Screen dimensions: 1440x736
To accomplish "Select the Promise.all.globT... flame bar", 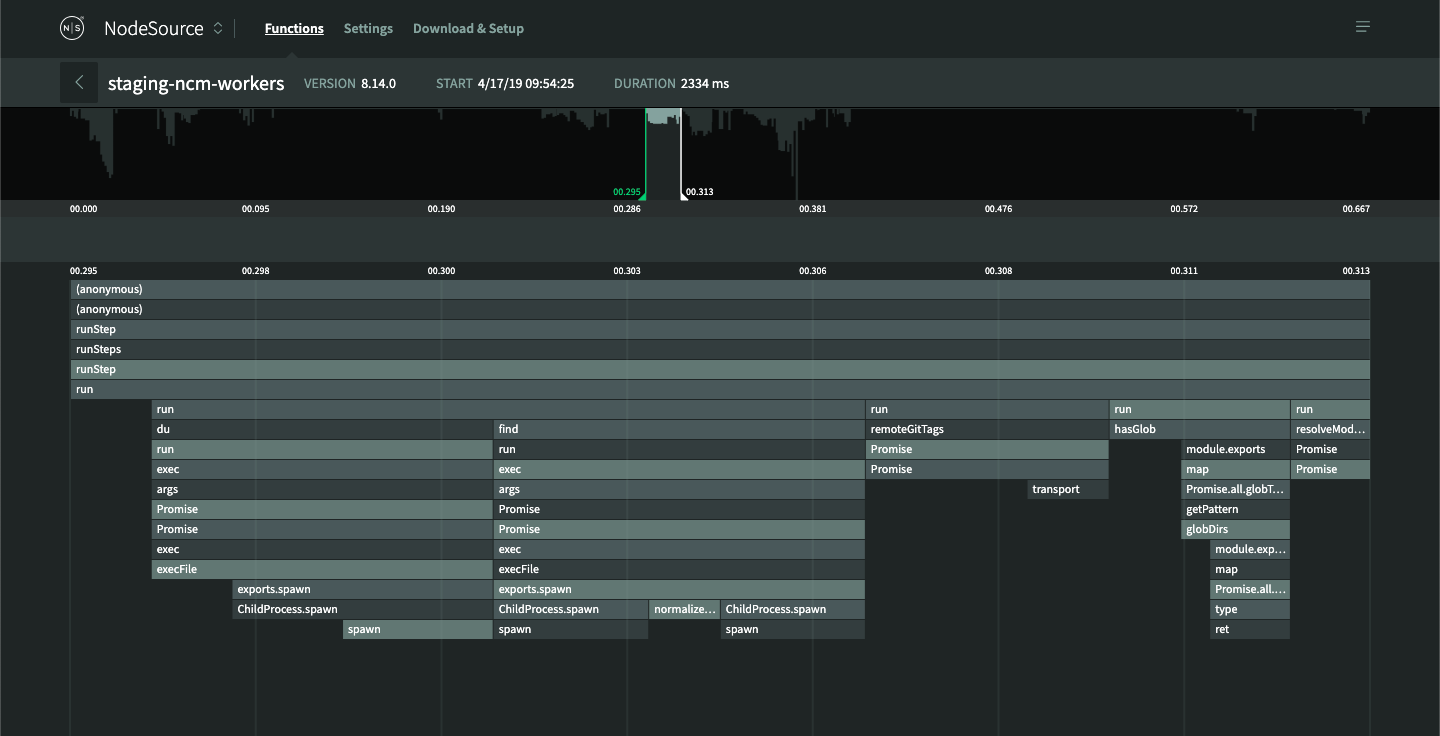I will (1235, 490).
